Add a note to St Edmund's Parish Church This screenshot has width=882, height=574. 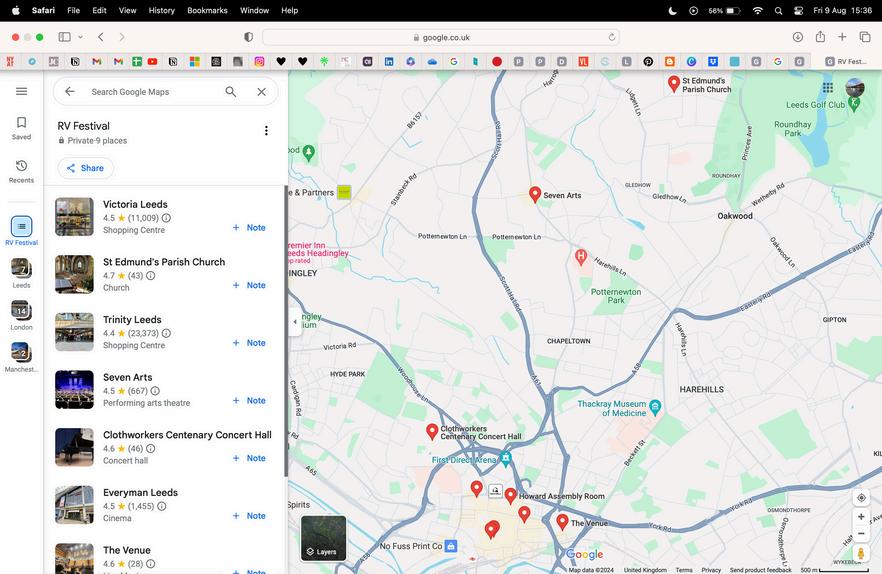point(249,285)
